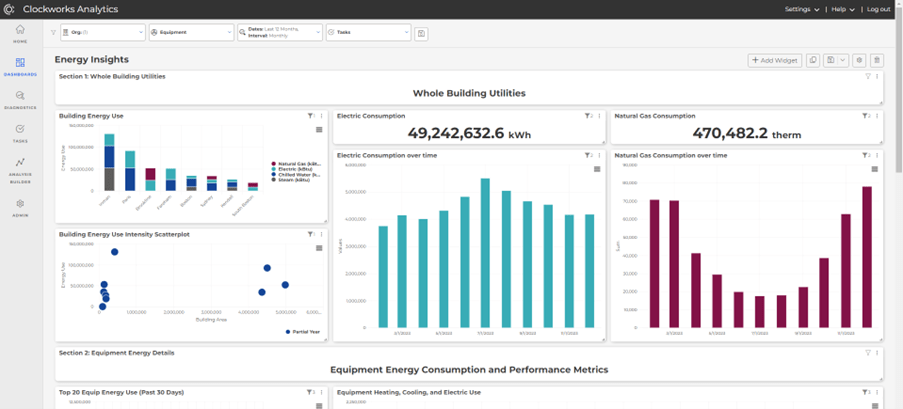The width and height of the screenshot is (903, 409).
Task: Expand the Dates and Interval dropdown
Action: (279, 33)
